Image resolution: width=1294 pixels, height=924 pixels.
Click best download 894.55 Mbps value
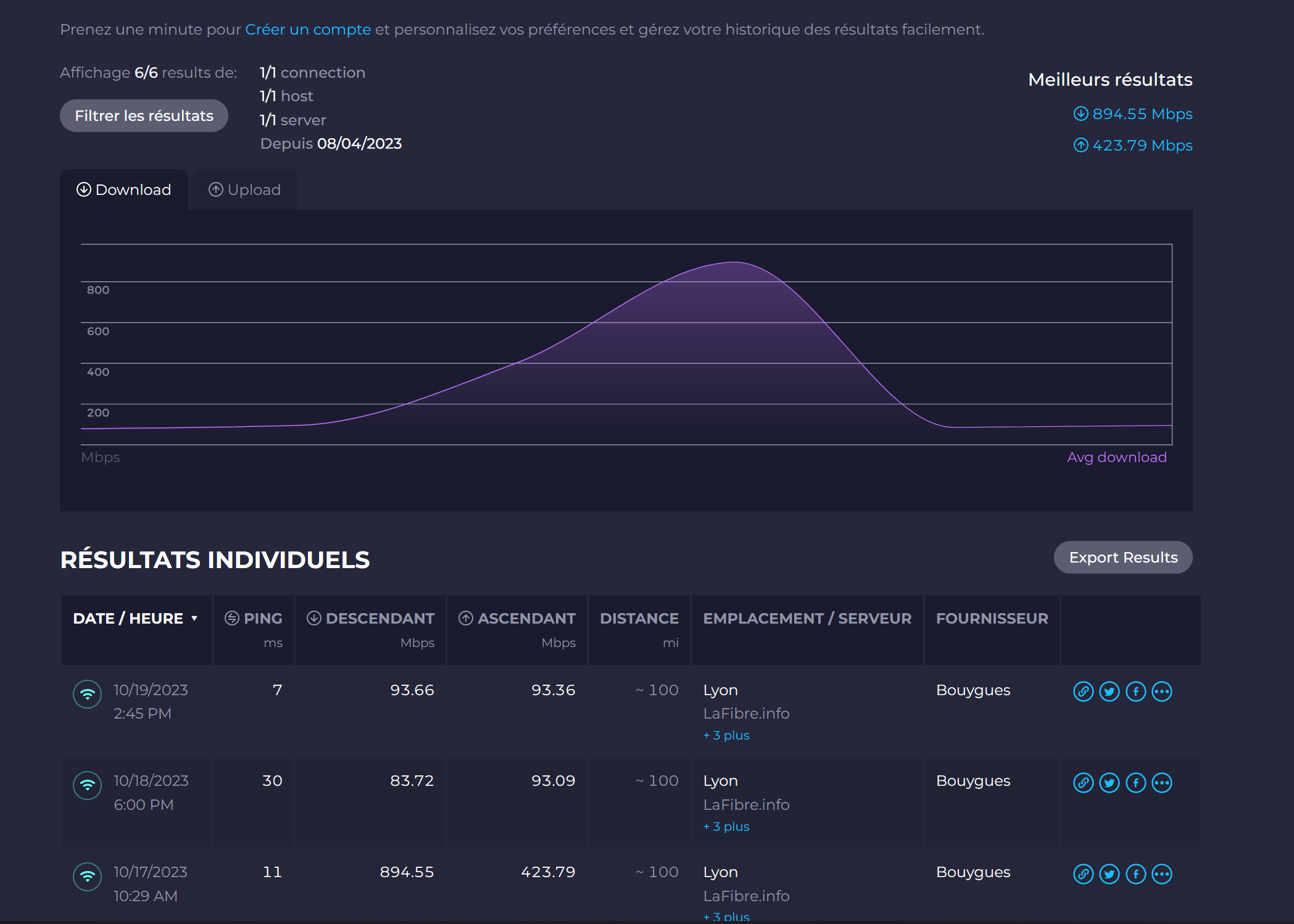click(1142, 113)
